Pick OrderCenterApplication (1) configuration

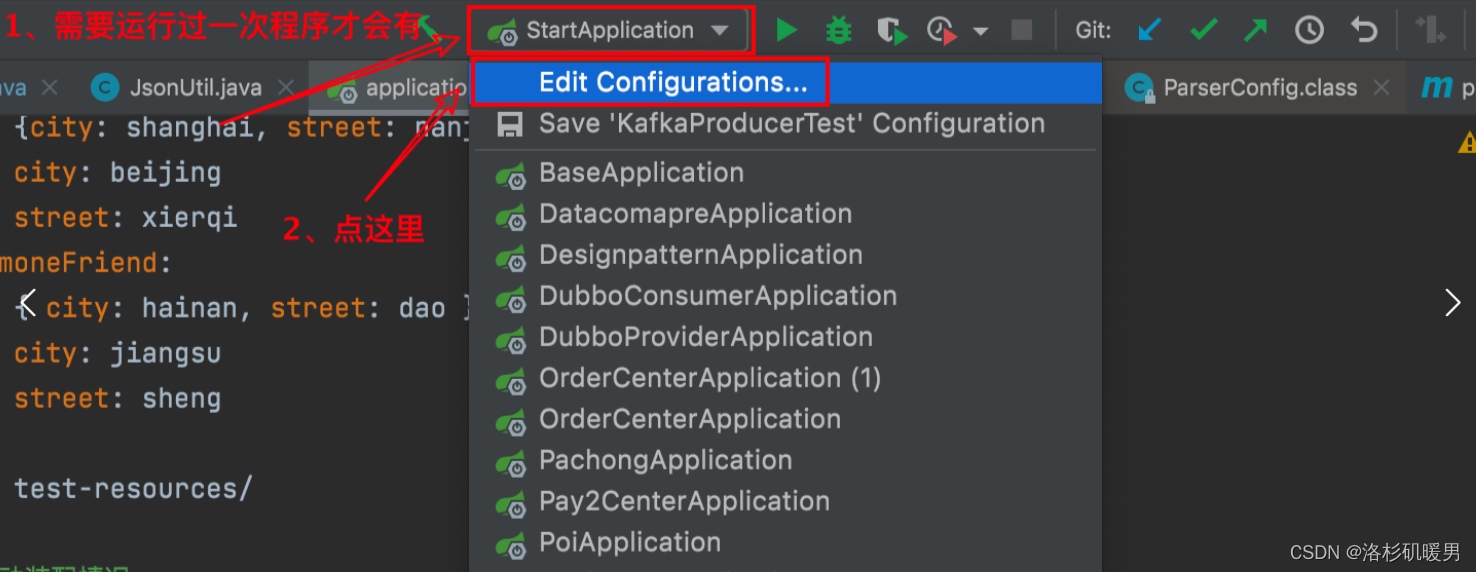(709, 378)
